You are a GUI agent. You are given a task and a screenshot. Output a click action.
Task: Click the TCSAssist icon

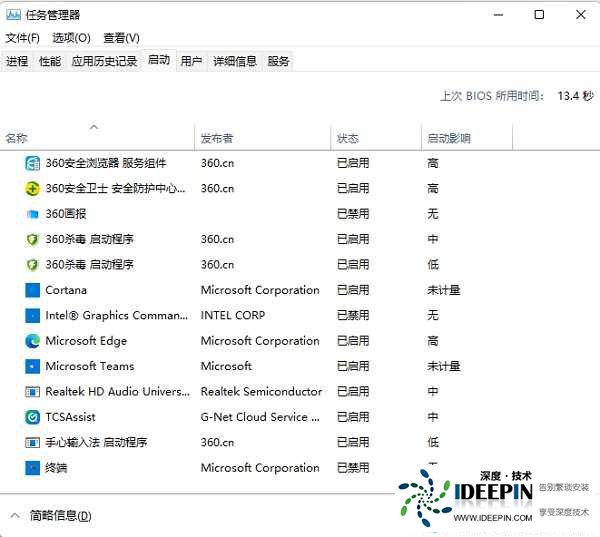(32, 417)
